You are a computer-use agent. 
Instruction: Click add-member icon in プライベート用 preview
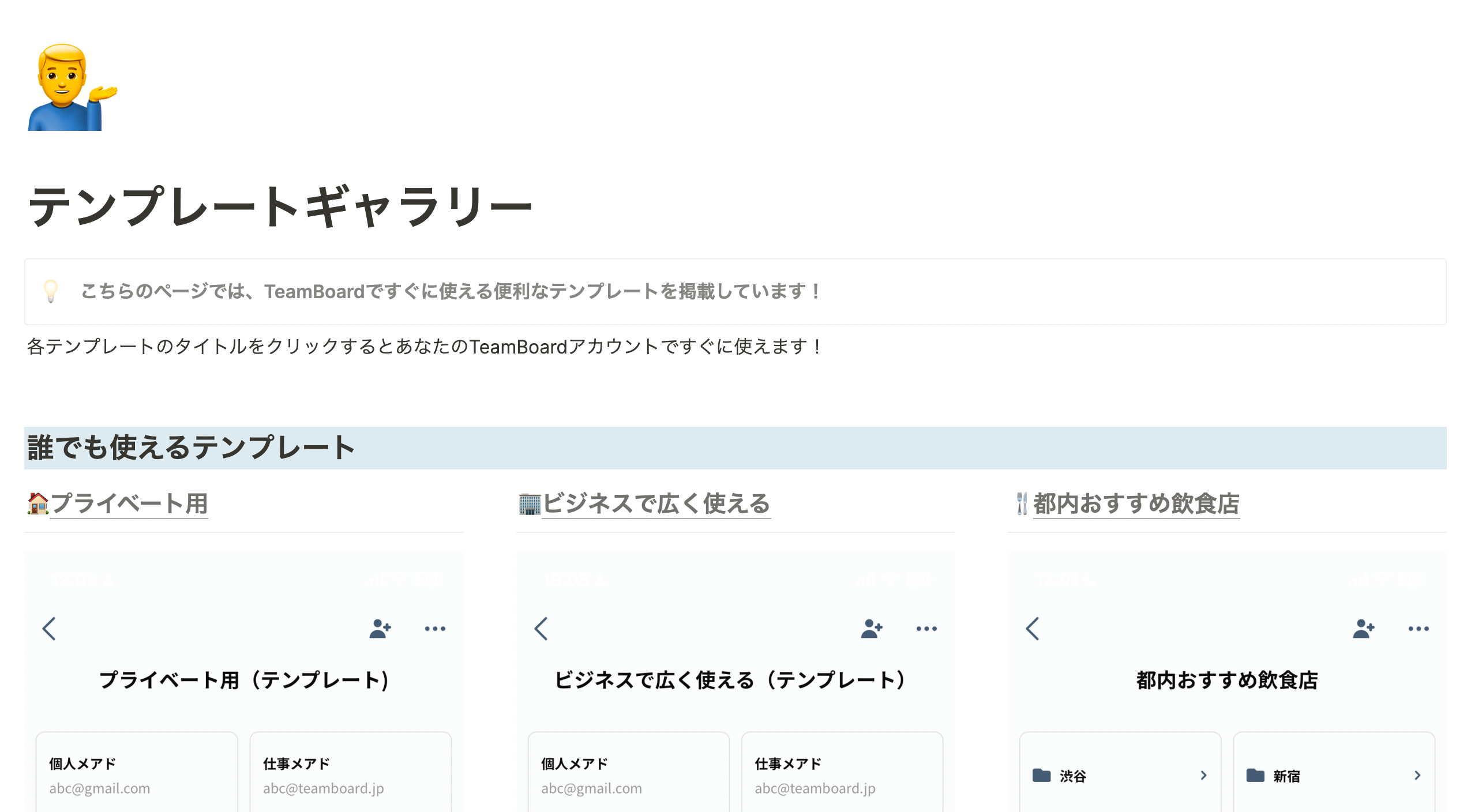[380, 629]
